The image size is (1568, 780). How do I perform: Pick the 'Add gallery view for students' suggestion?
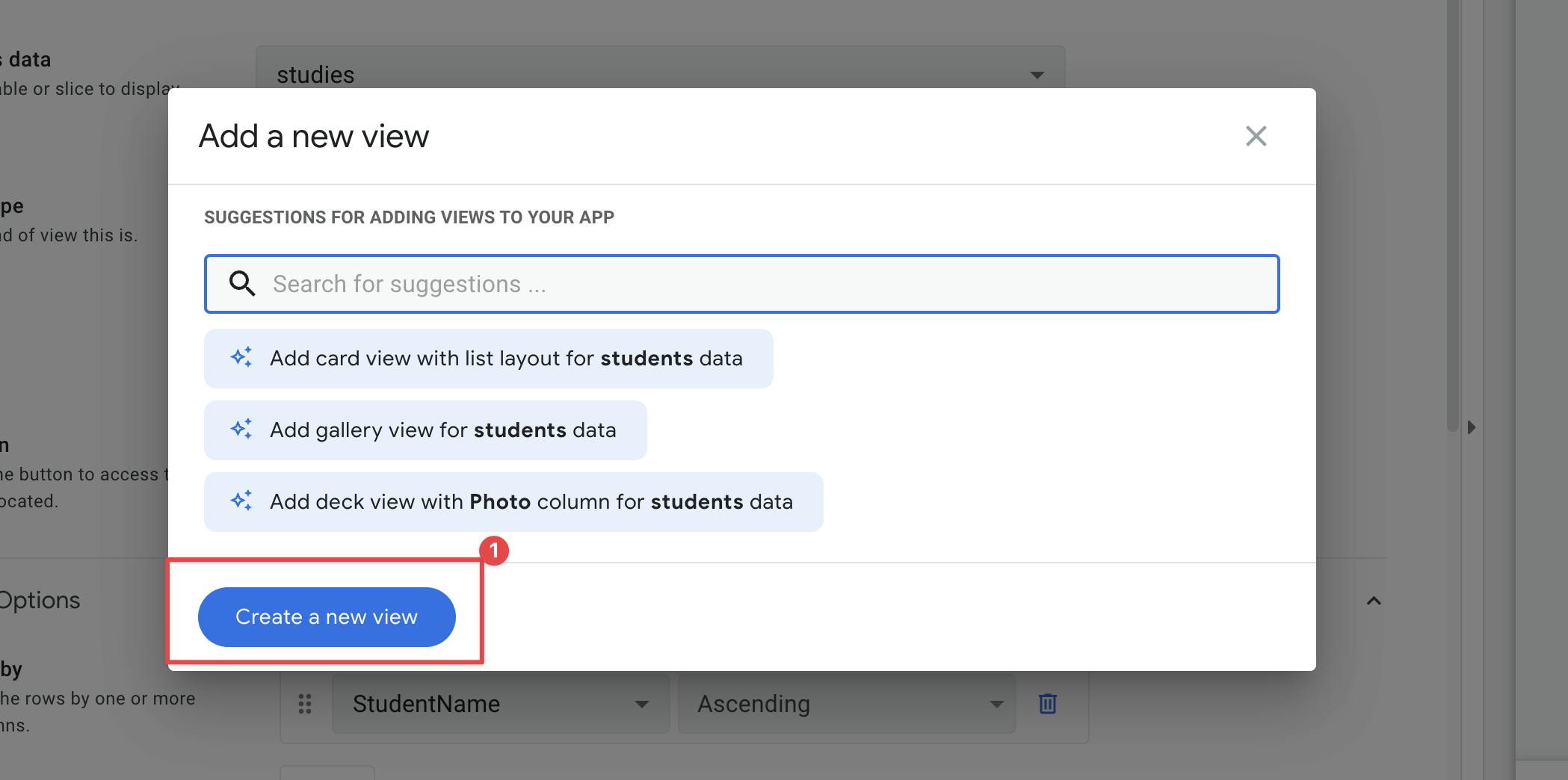(x=442, y=430)
